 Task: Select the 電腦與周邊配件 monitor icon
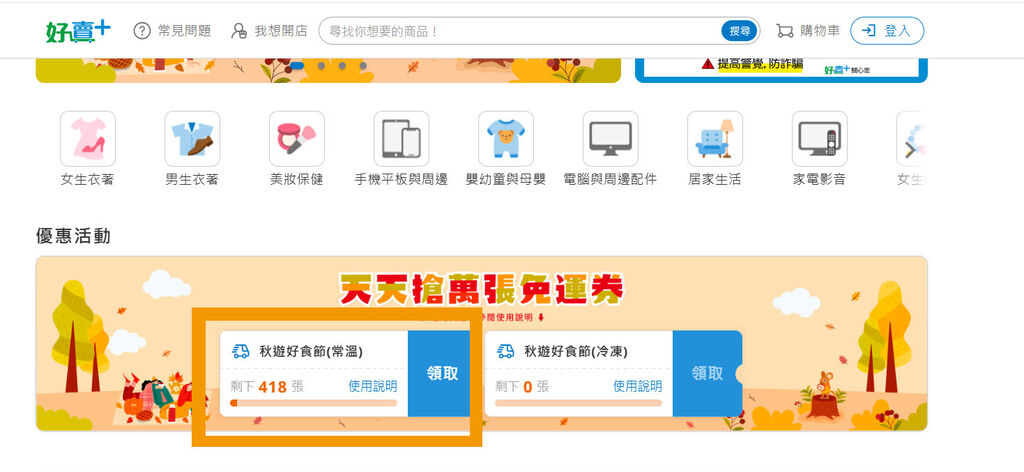(610, 138)
